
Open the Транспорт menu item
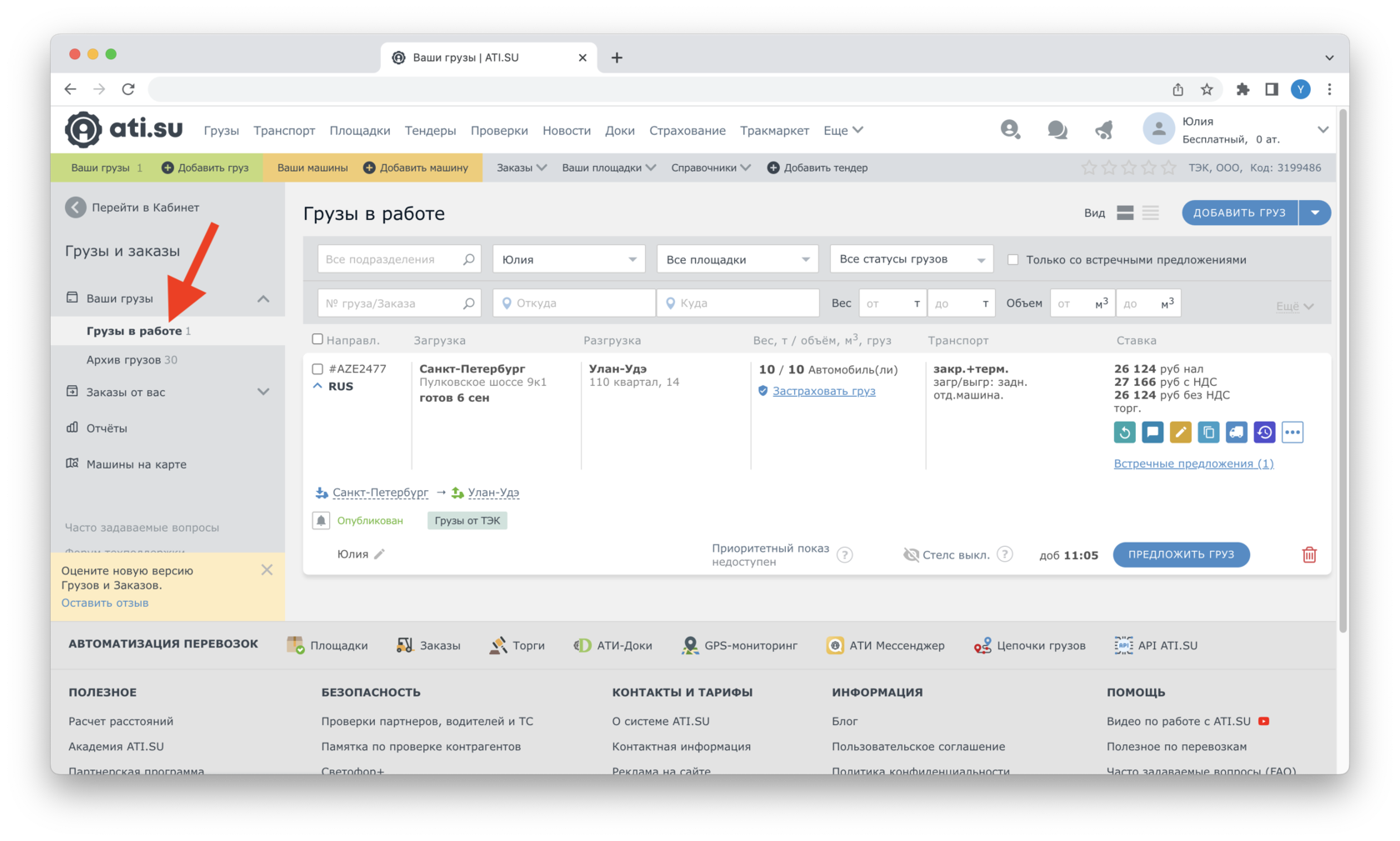click(x=284, y=130)
